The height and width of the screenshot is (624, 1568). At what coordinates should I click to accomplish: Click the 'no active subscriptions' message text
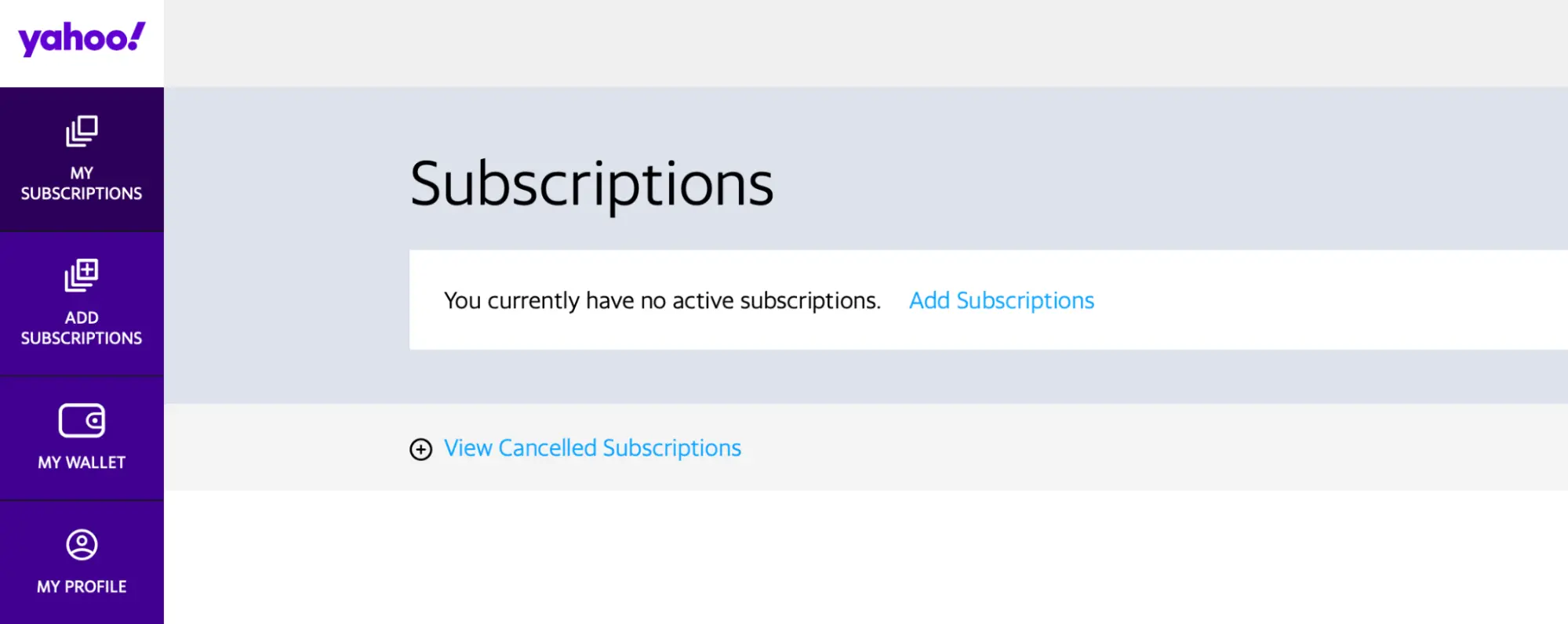pyautogui.click(x=662, y=300)
